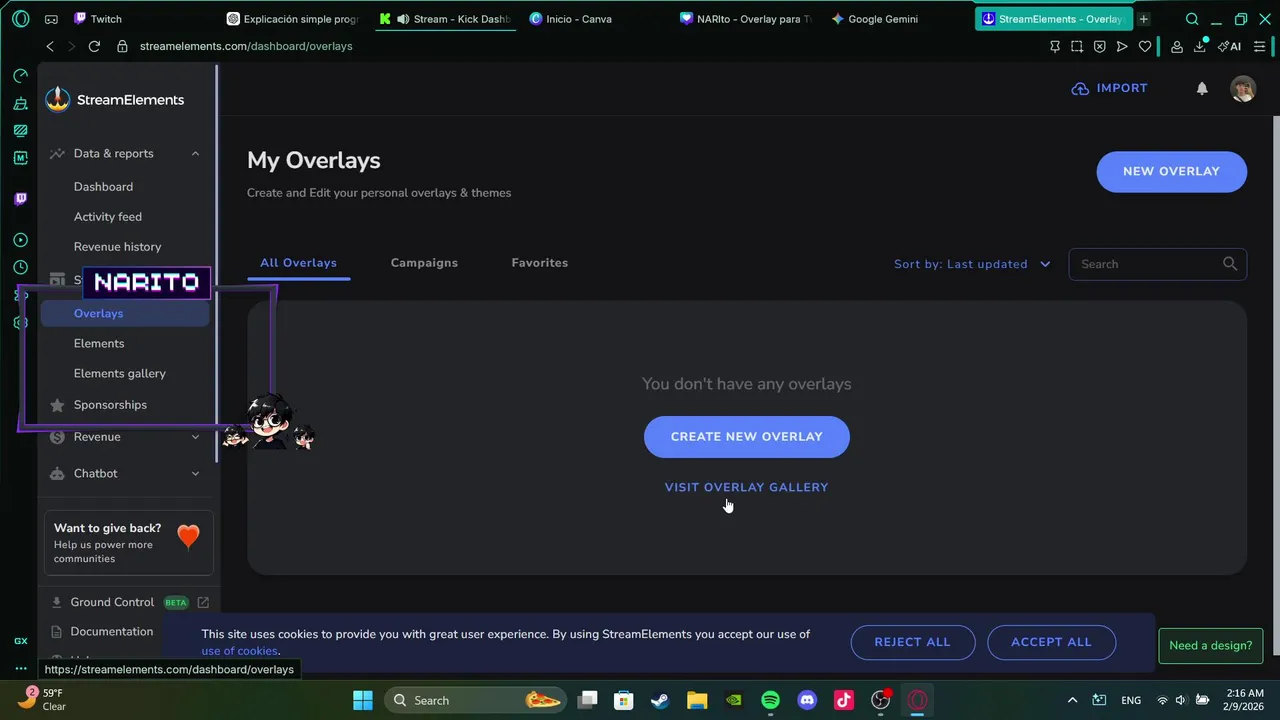The image size is (1280, 720).
Task: Open the history clock icon in Opera sidebar
Action: [x=21, y=267]
